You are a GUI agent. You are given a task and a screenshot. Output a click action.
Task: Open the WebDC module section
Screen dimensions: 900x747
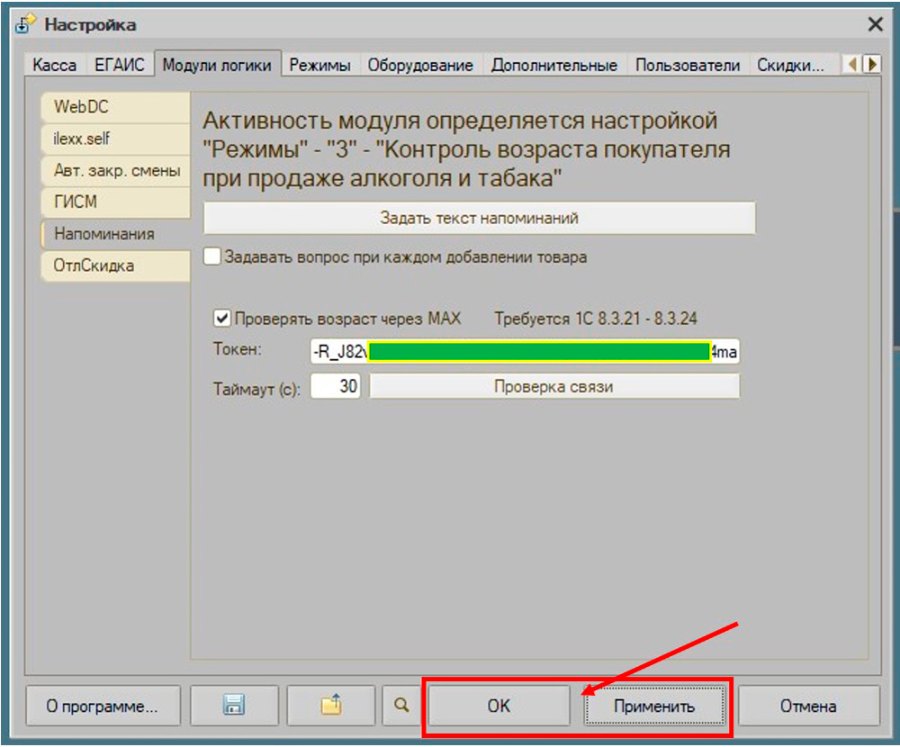point(115,107)
